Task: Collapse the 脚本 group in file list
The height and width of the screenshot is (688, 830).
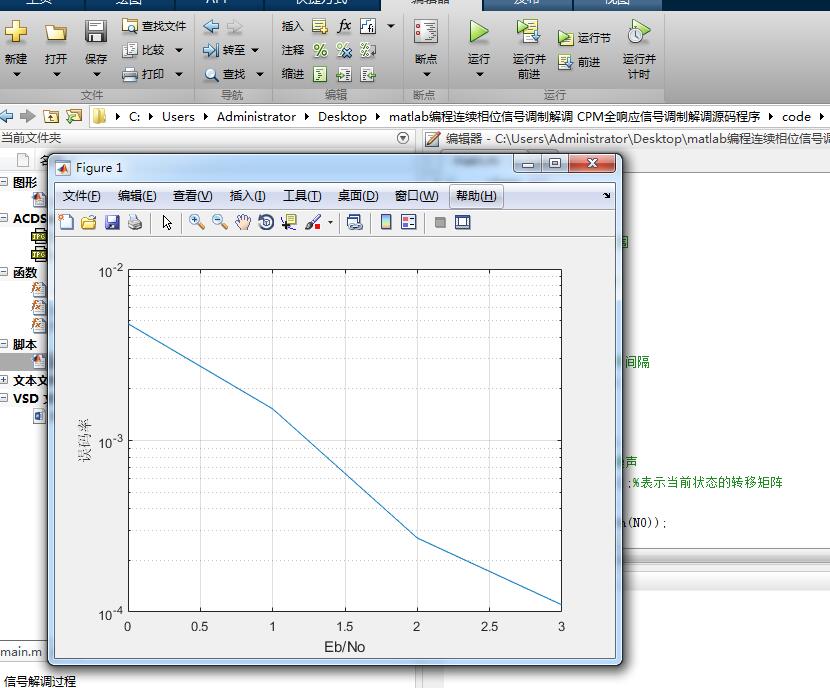Action: 4,344
